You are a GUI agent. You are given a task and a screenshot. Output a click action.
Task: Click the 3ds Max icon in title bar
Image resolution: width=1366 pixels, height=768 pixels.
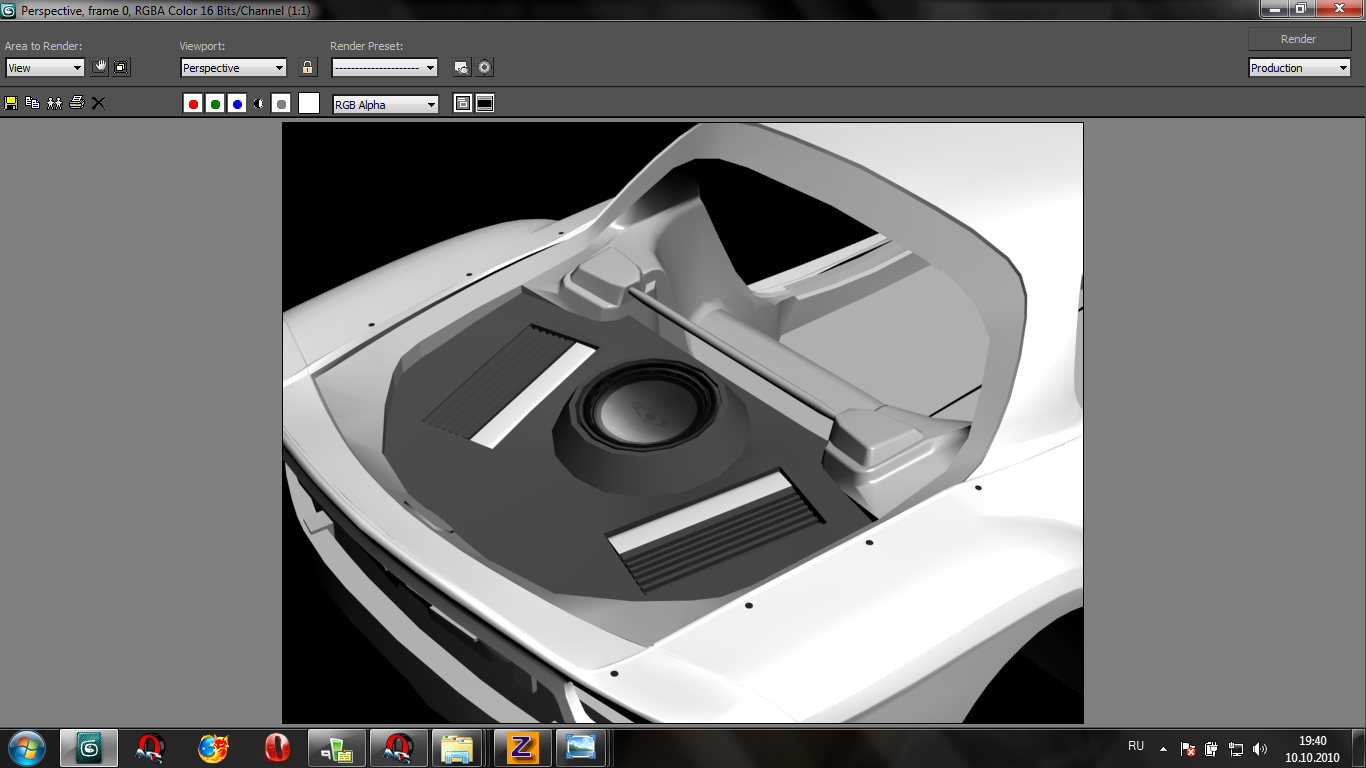pos(9,10)
